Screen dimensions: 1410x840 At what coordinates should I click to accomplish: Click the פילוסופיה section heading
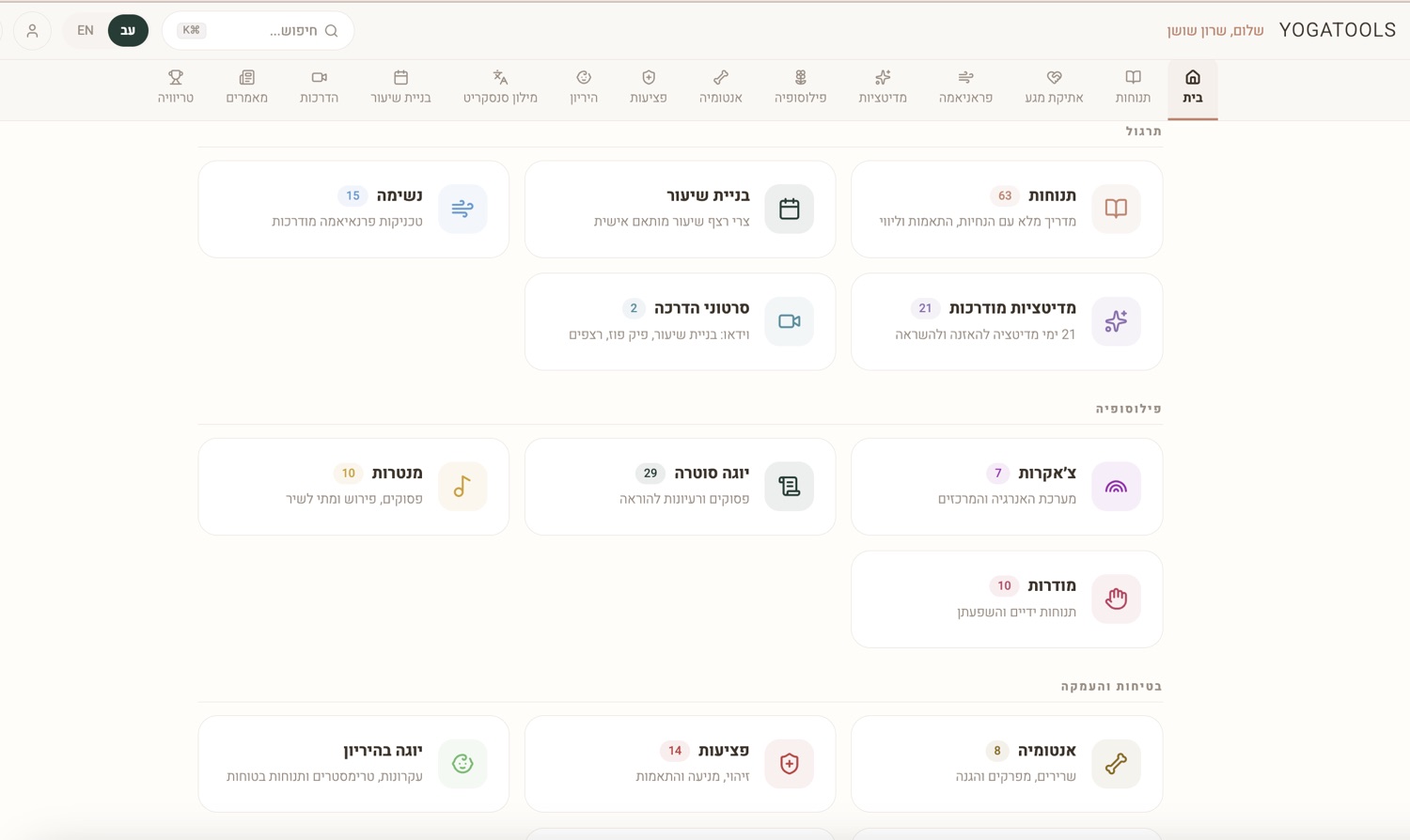click(x=1129, y=409)
